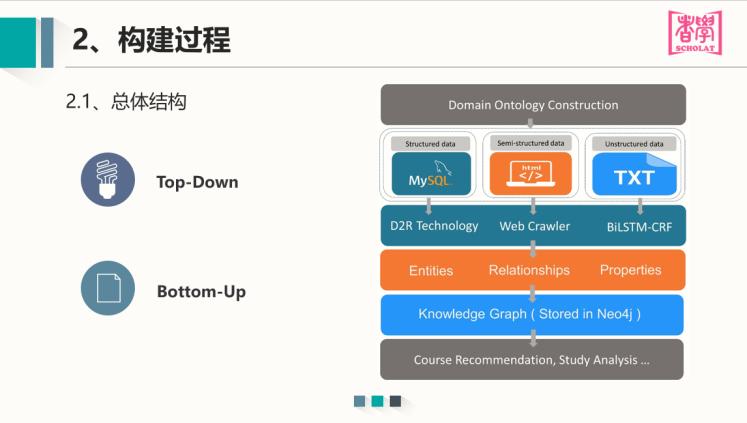Click the document Bottom-Up icon

(107, 289)
